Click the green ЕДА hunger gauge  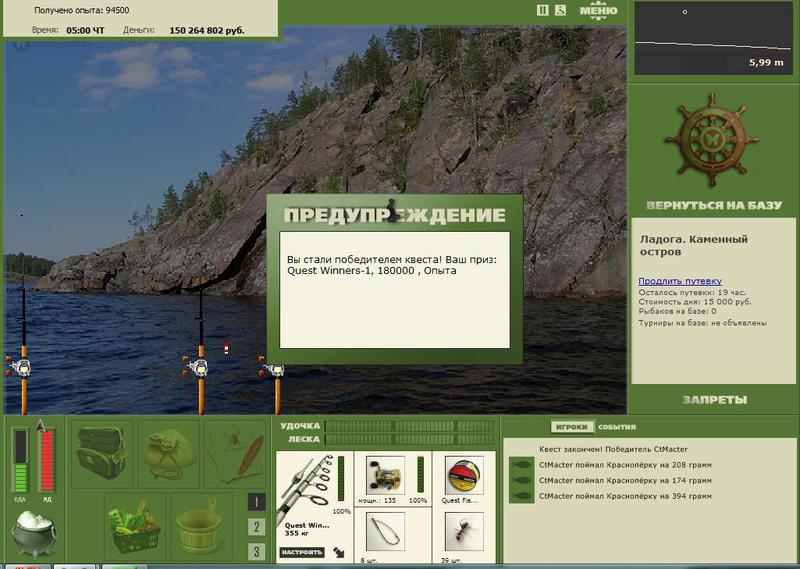pos(20,461)
